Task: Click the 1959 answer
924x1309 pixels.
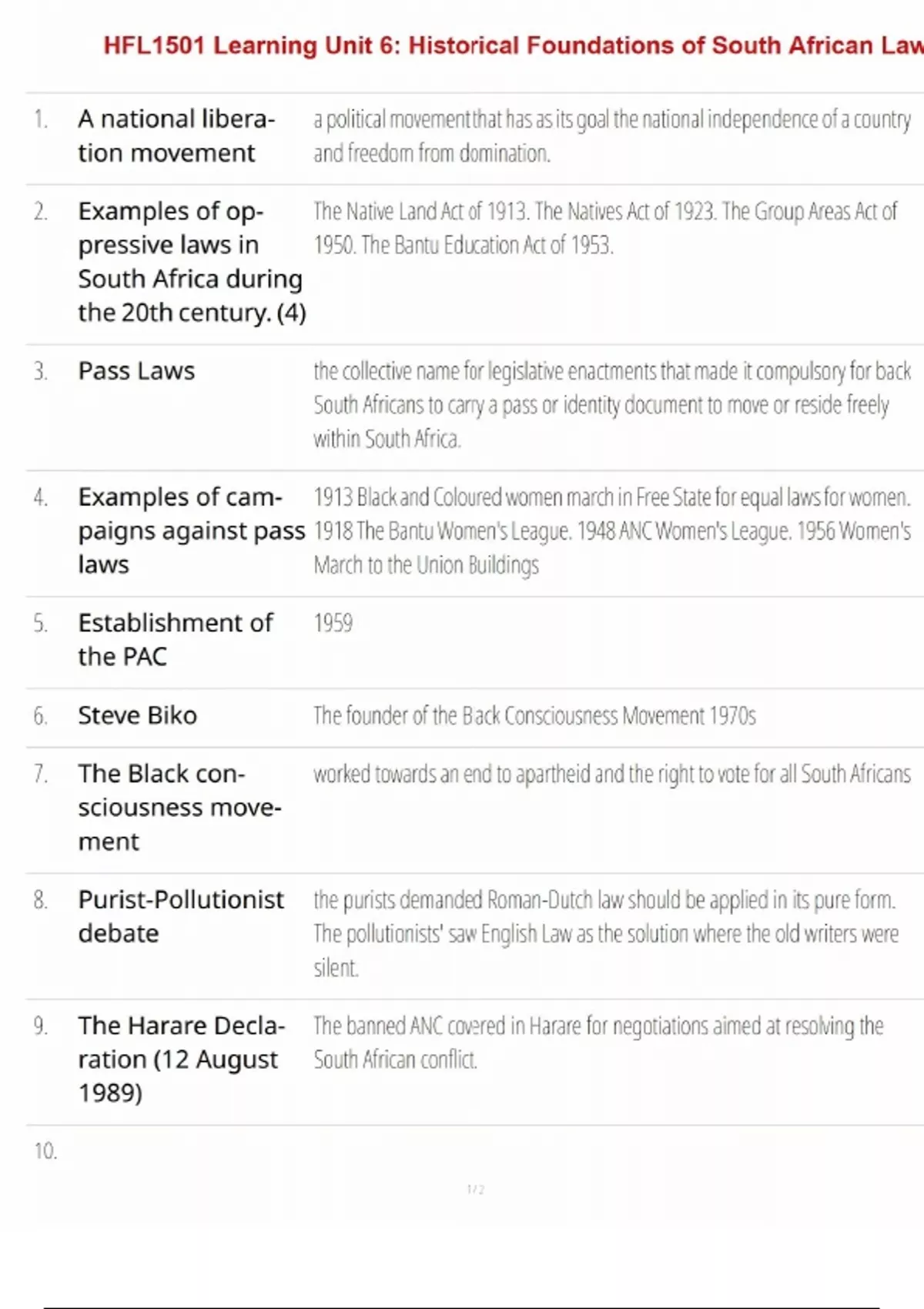Action: 333,623
